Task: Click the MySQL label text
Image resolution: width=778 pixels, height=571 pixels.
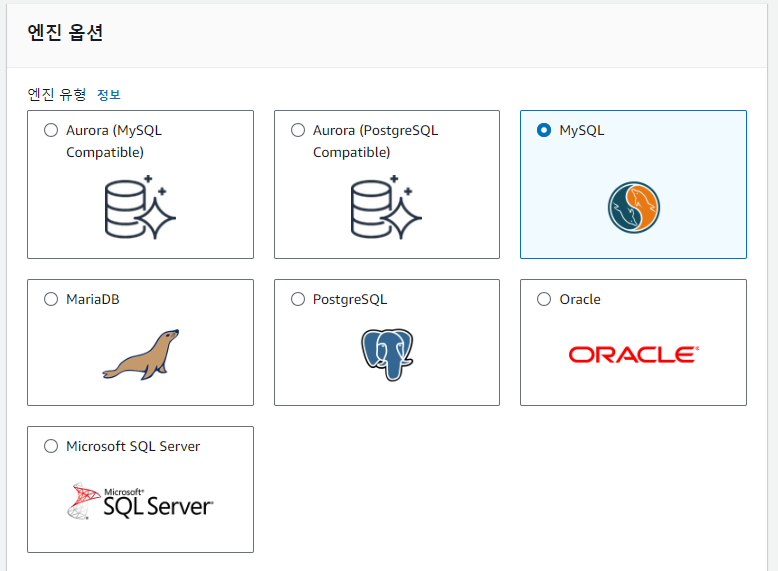Action: [x=582, y=130]
